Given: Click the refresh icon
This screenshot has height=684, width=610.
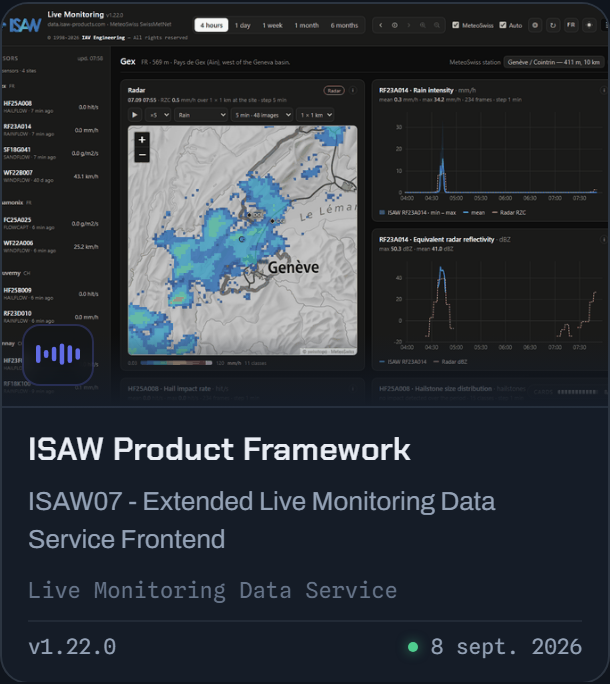Looking at the screenshot, I should pyautogui.click(x=553, y=25).
